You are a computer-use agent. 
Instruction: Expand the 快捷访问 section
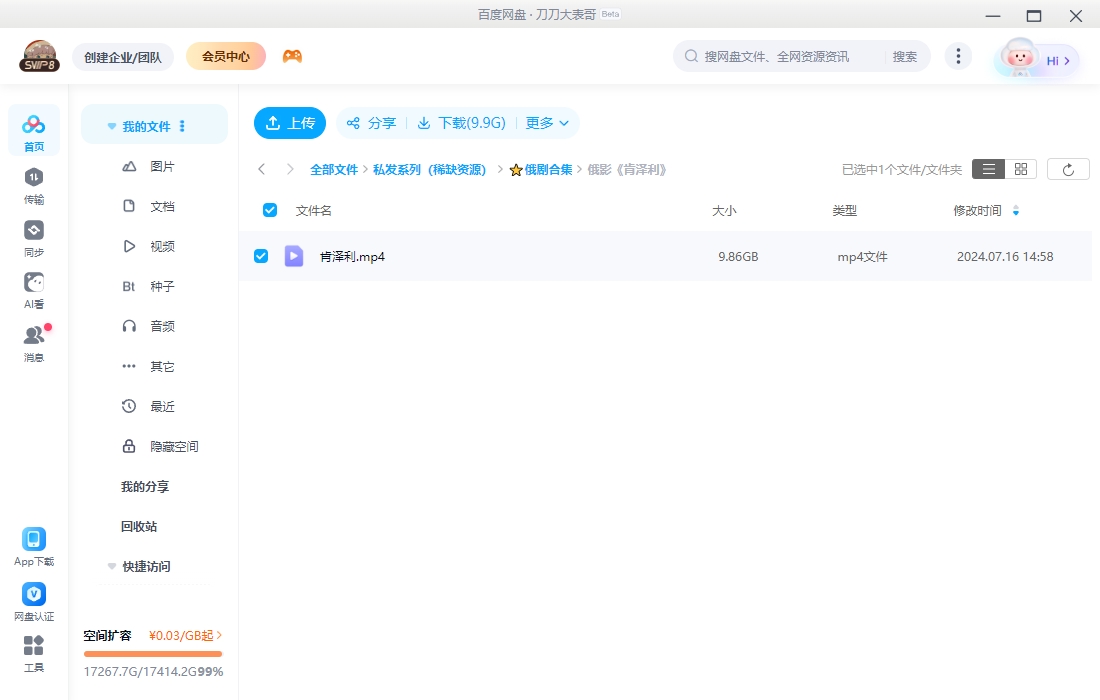[111, 566]
